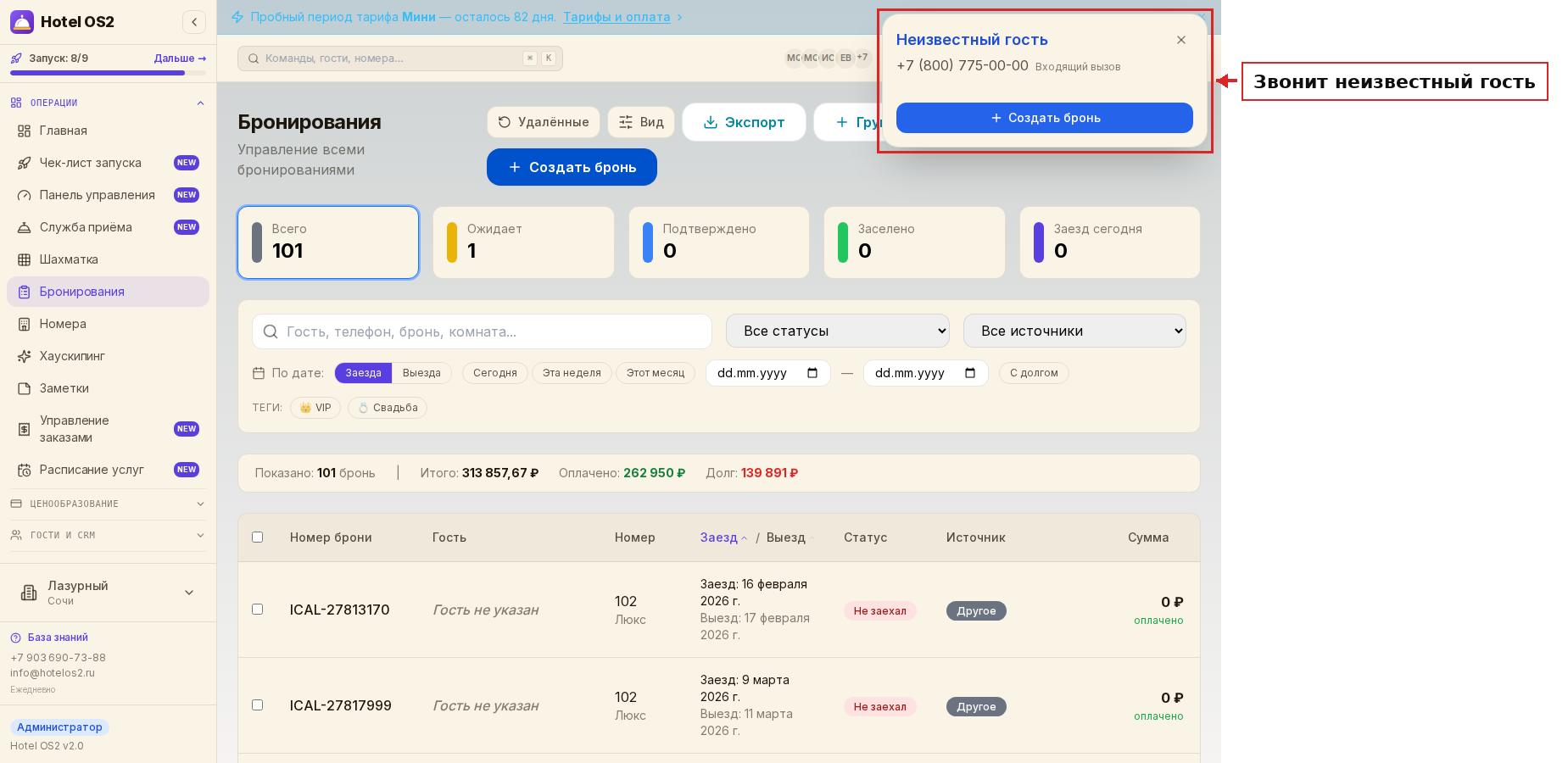The width and height of the screenshot is (1568, 763).
Task: Open the Все источники dropdown
Action: [1074, 331]
